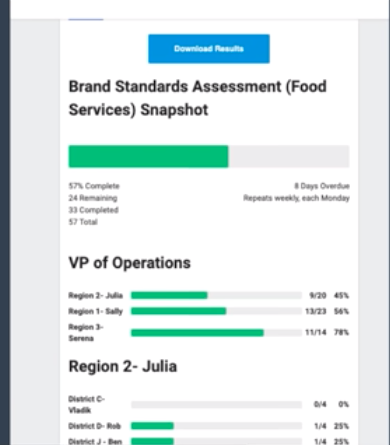Open the District D- Rob row label
The height and width of the screenshot is (445, 390).
[x=95, y=426]
